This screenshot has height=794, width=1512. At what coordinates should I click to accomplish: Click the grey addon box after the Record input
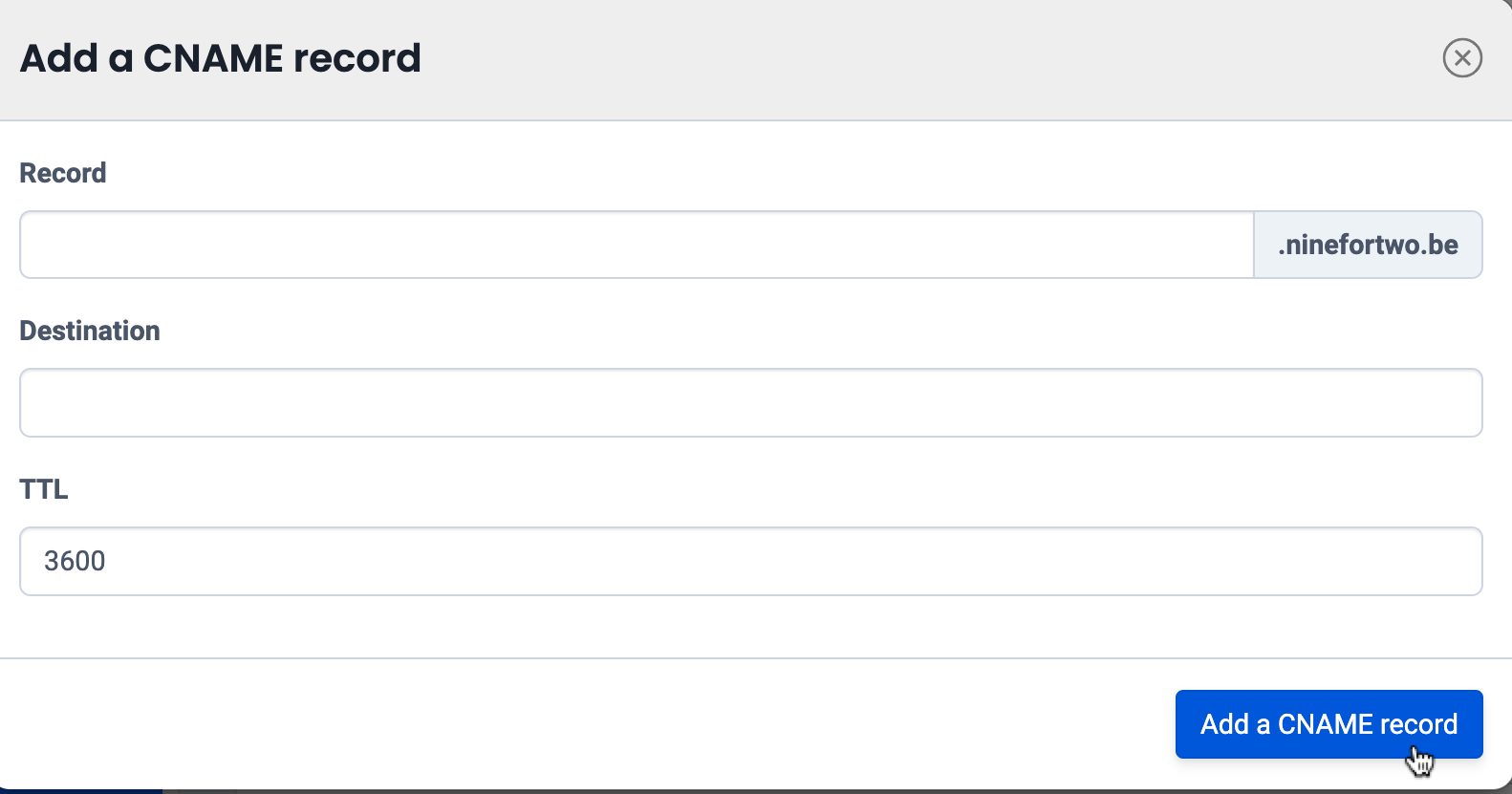pyautogui.click(x=1368, y=245)
